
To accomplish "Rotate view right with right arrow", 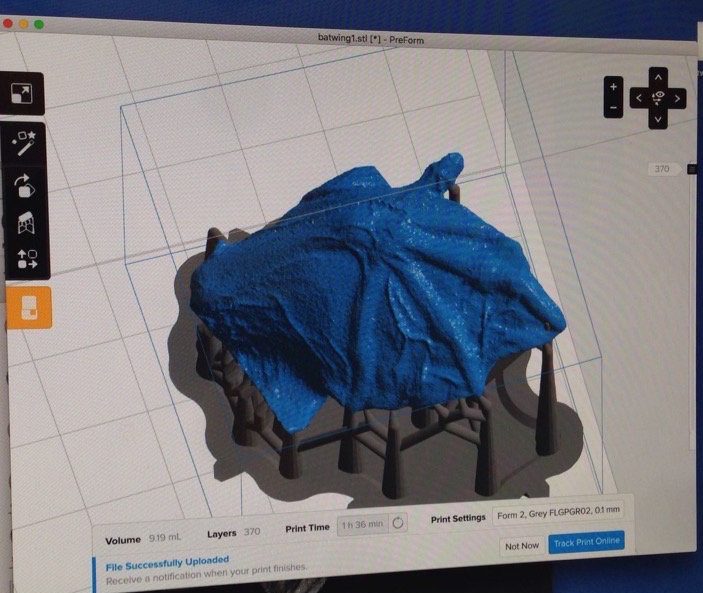I will coord(678,98).
